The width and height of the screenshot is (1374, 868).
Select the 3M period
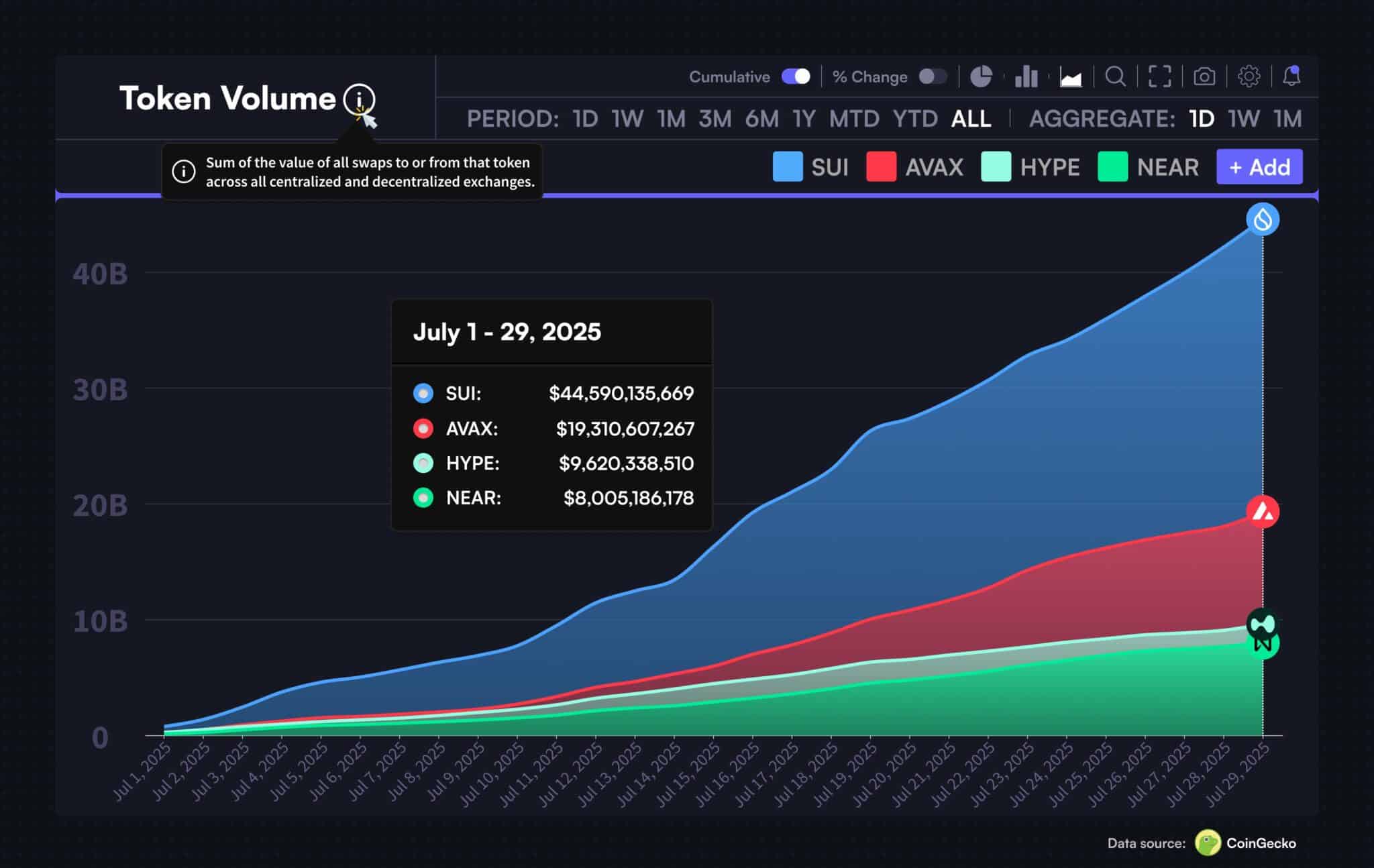(715, 119)
